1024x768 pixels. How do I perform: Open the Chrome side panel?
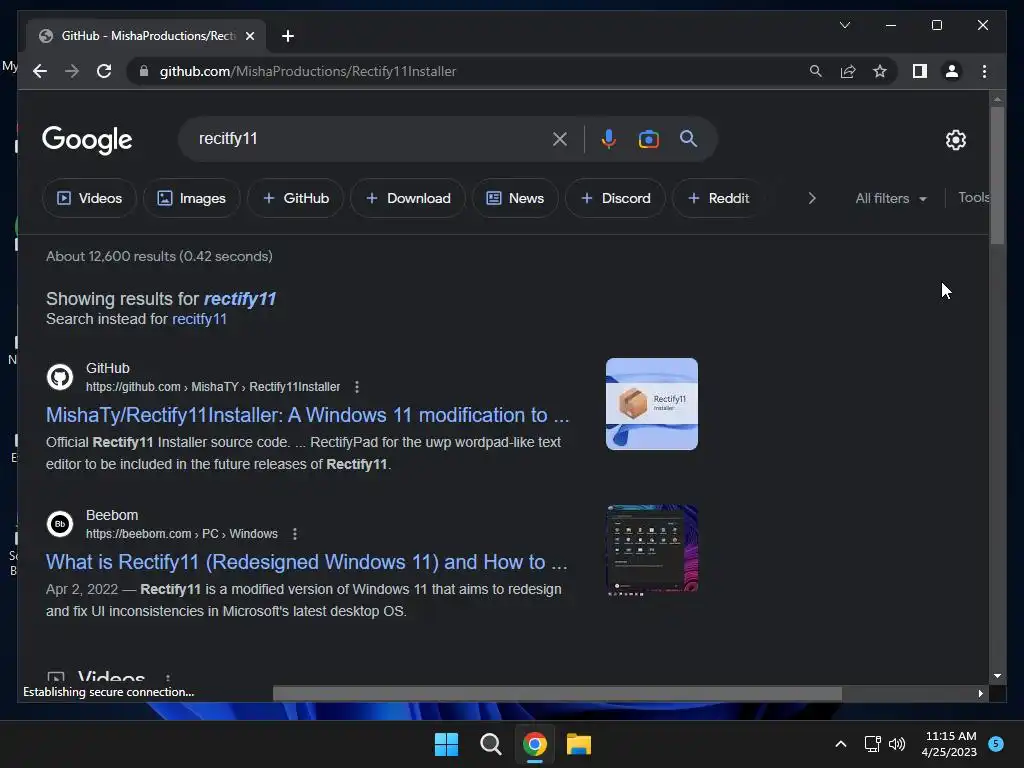coord(920,71)
